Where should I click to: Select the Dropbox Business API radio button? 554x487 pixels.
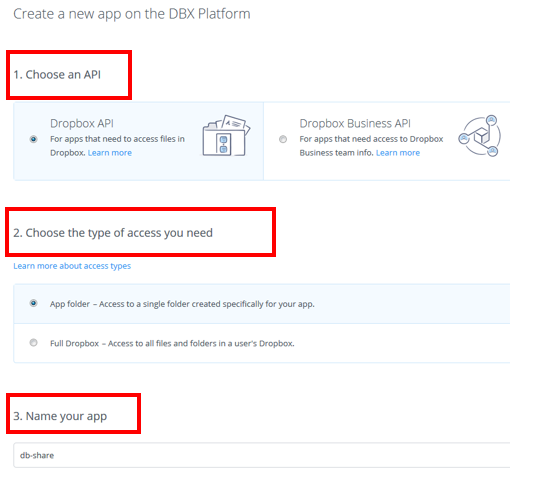point(283,139)
